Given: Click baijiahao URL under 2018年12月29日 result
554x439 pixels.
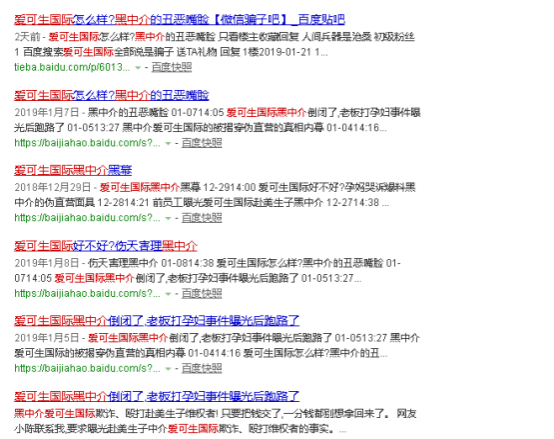Looking at the screenshot, I should click(87, 218).
